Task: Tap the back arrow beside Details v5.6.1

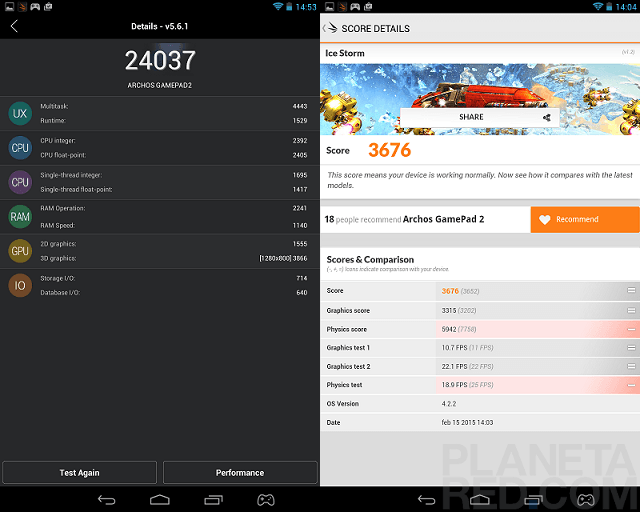Action: pos(14,27)
